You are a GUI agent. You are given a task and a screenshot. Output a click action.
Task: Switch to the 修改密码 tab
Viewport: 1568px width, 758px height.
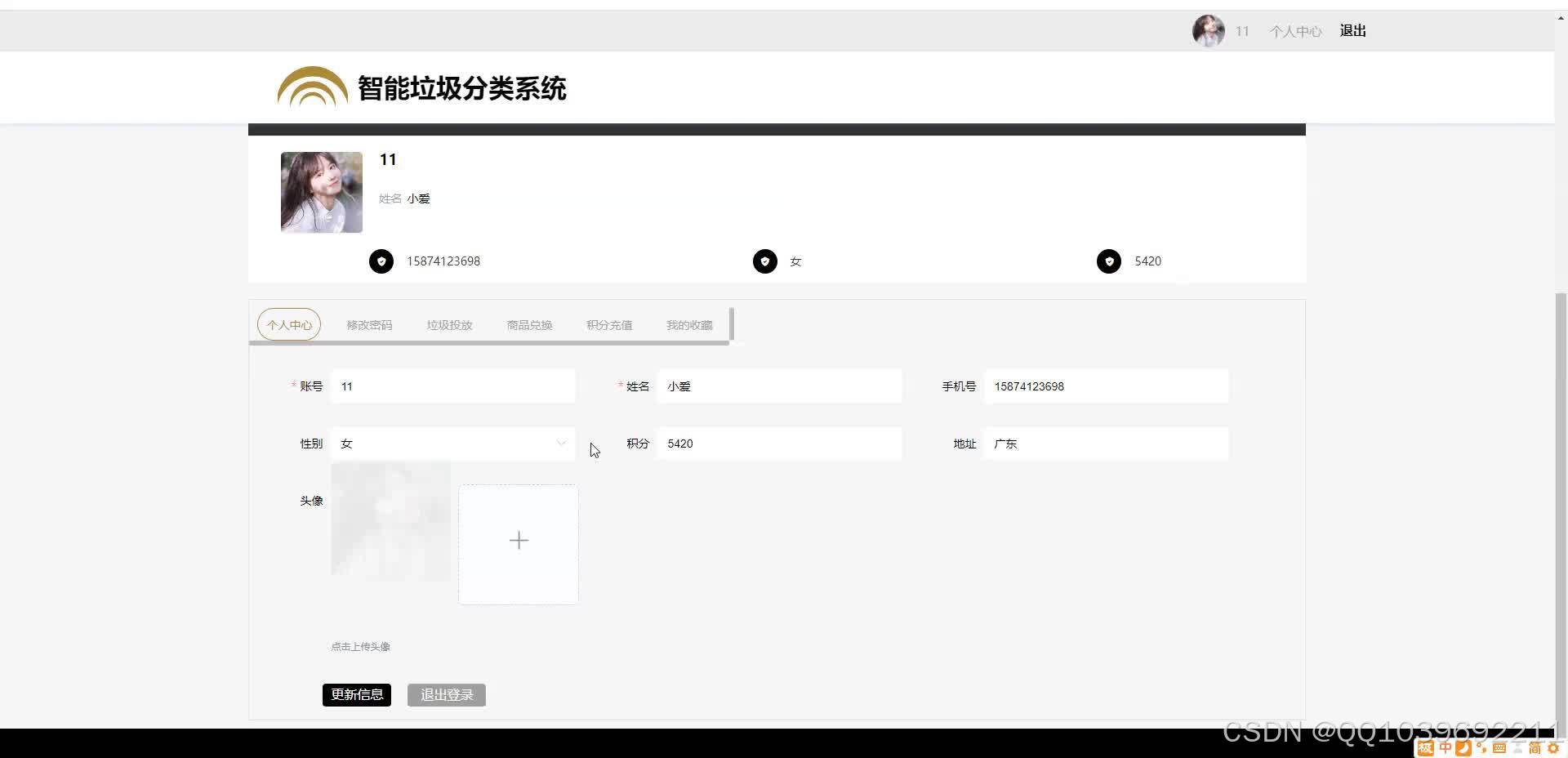tap(367, 324)
